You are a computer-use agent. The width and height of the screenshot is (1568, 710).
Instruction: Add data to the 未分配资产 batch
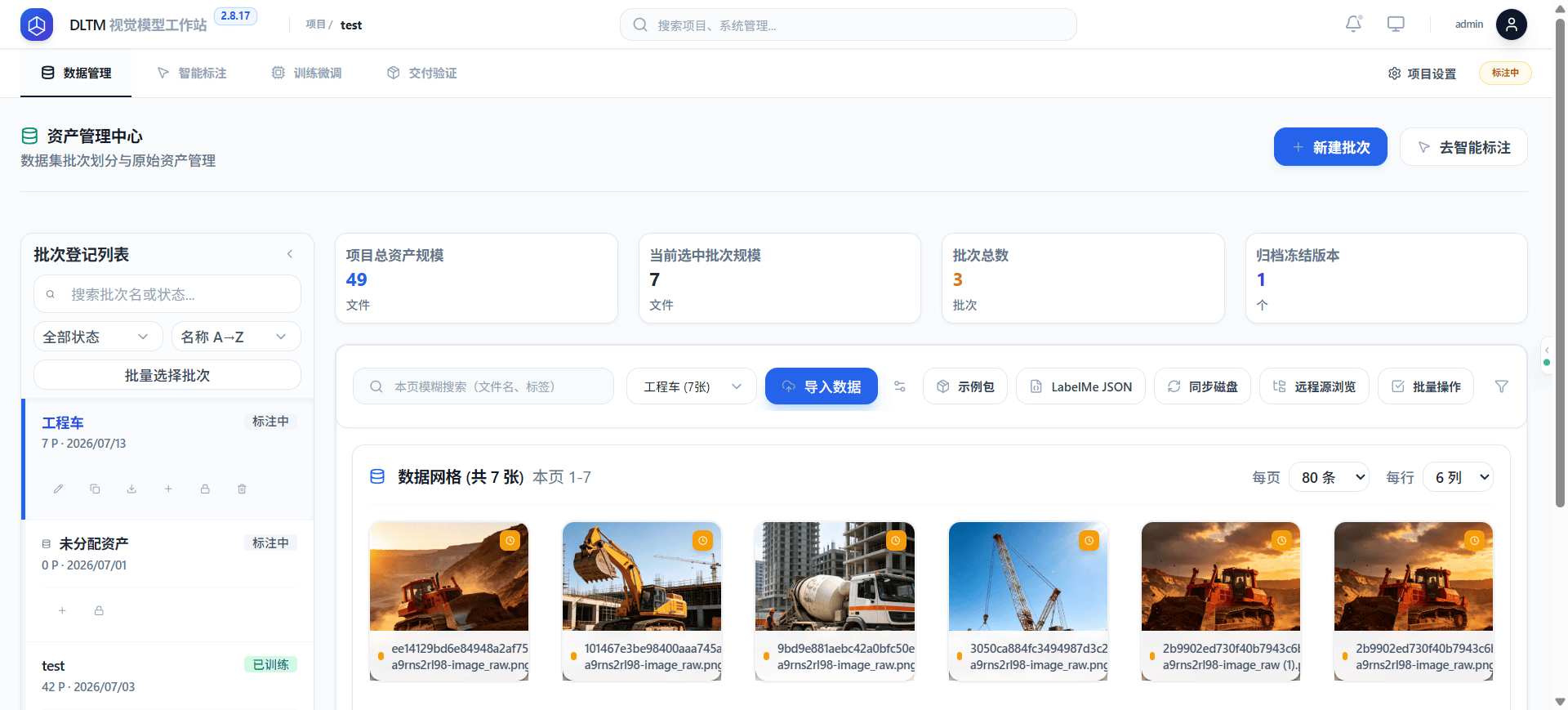[x=62, y=610]
